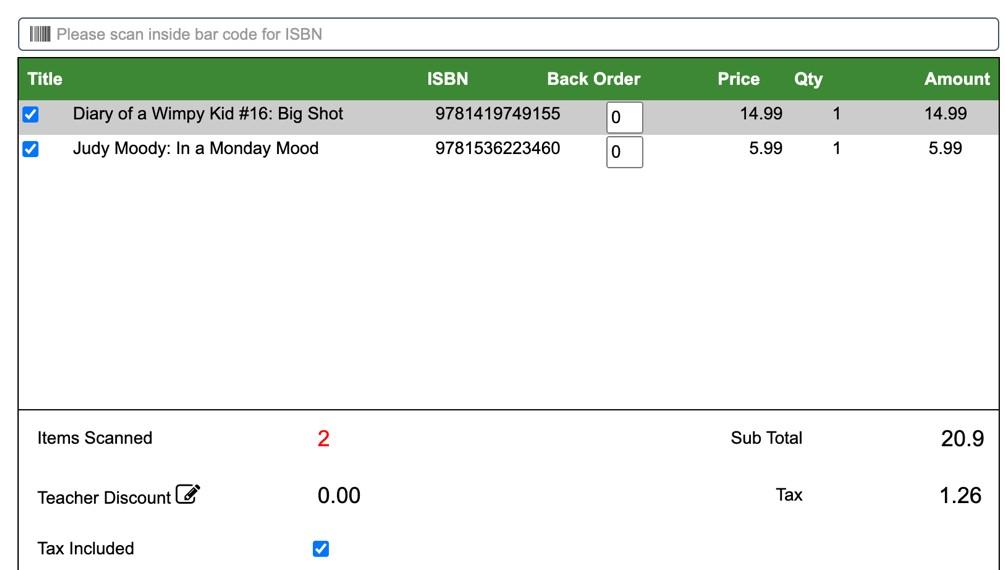Click the barcode icon in scan field
This screenshot has height=570, width=1005.
pos(40,34)
